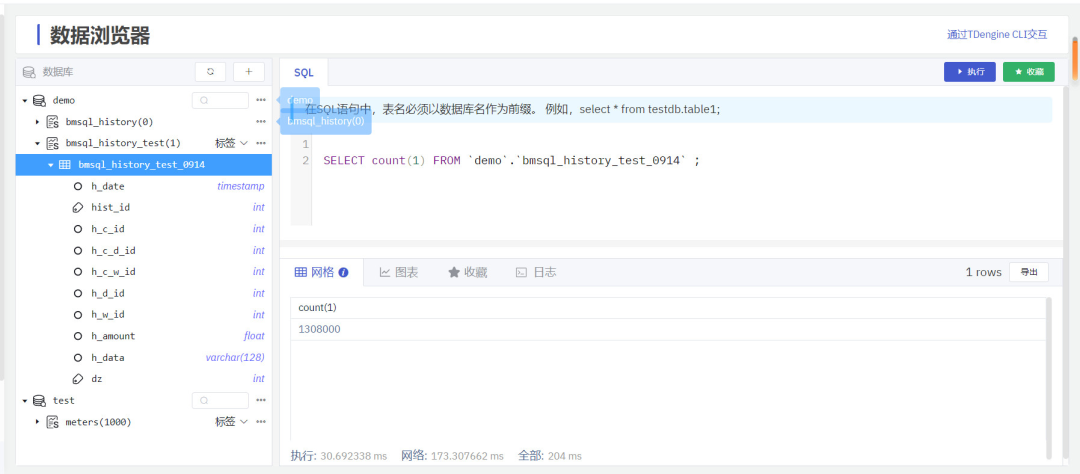The height and width of the screenshot is (474, 1080).
Task: Select the hist_id tag row
Action: (x=143, y=207)
